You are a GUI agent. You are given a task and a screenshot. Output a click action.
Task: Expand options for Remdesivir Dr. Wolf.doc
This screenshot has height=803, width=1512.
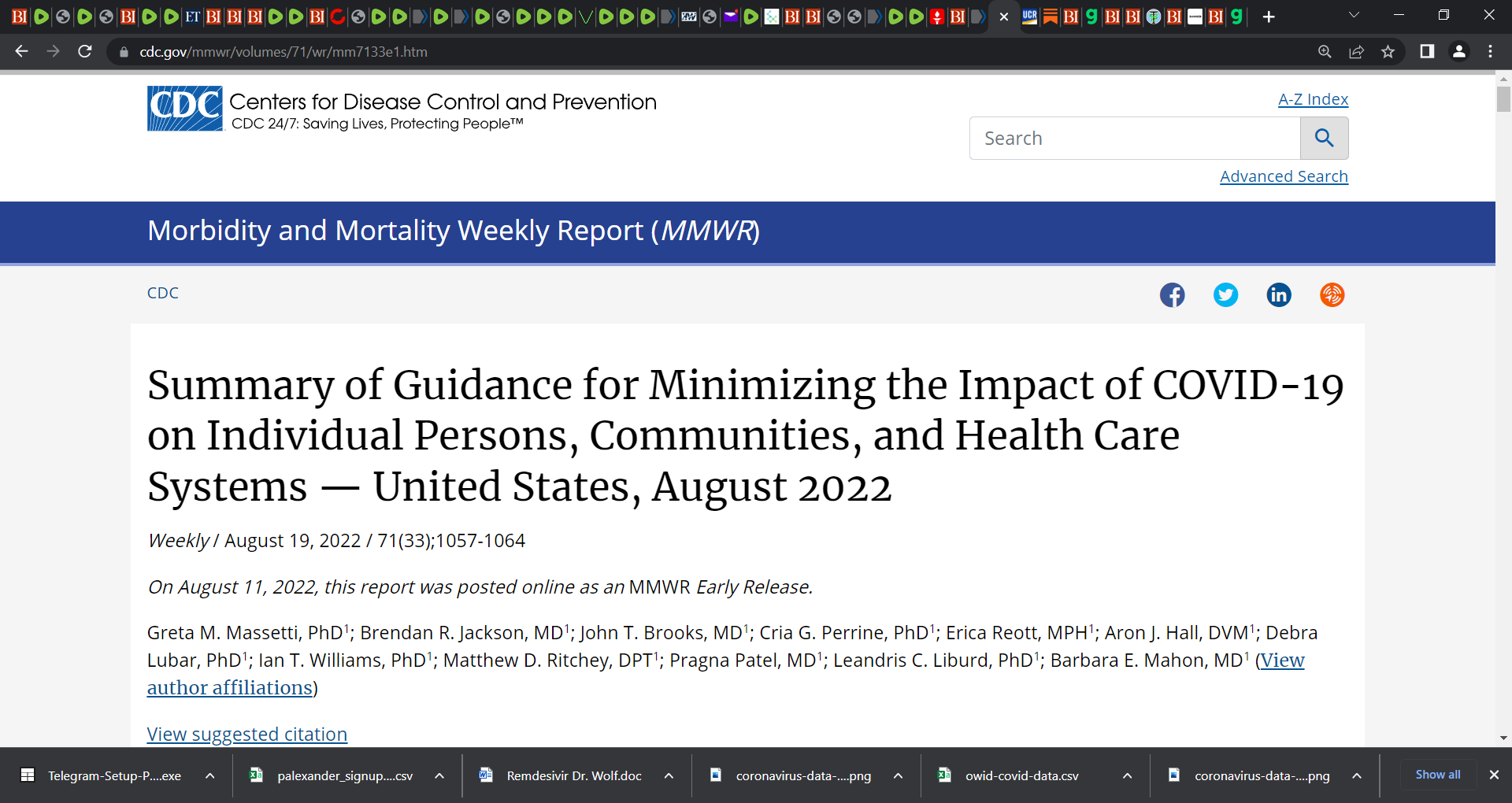669,775
